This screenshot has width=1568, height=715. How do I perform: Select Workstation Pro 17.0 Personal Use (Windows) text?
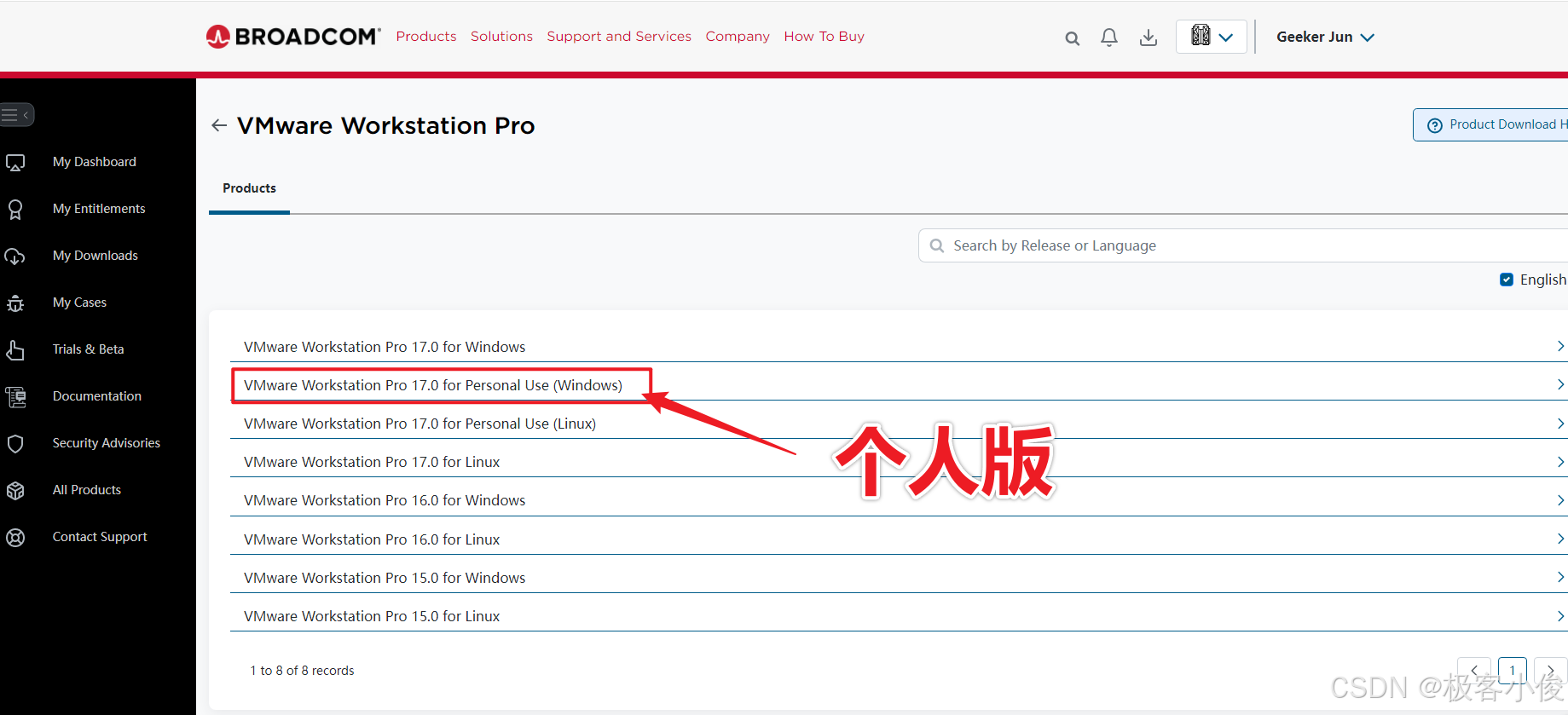pyautogui.click(x=433, y=385)
